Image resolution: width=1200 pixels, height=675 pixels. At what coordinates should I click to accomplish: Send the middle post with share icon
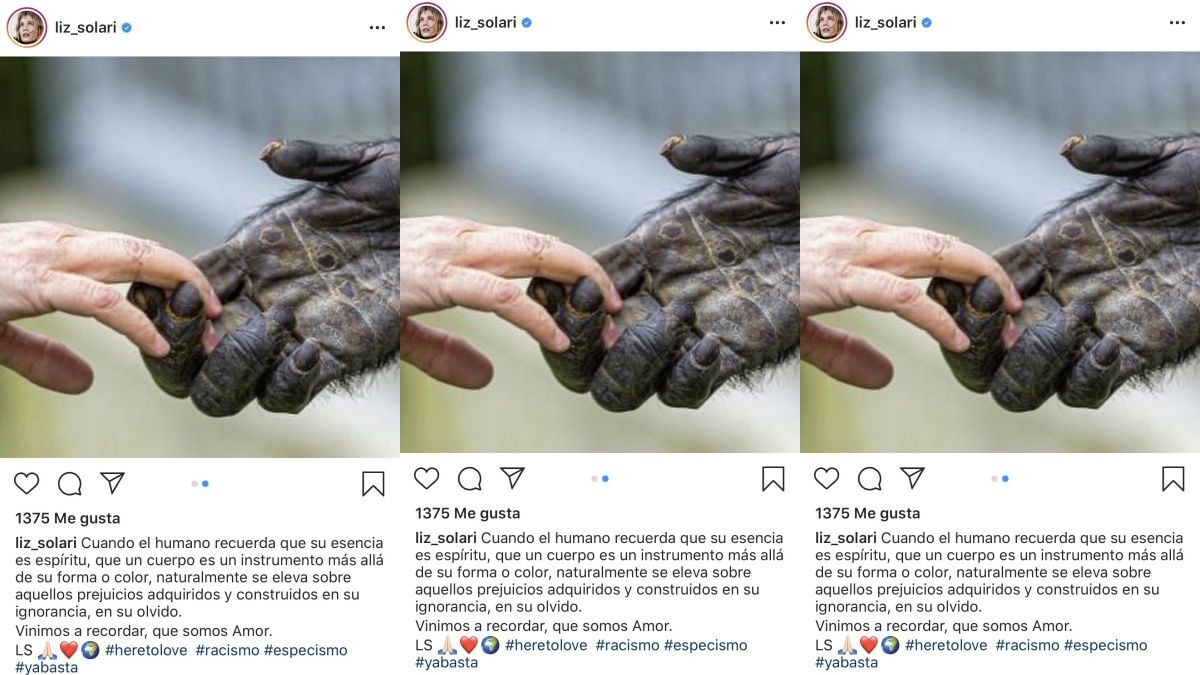(512, 479)
